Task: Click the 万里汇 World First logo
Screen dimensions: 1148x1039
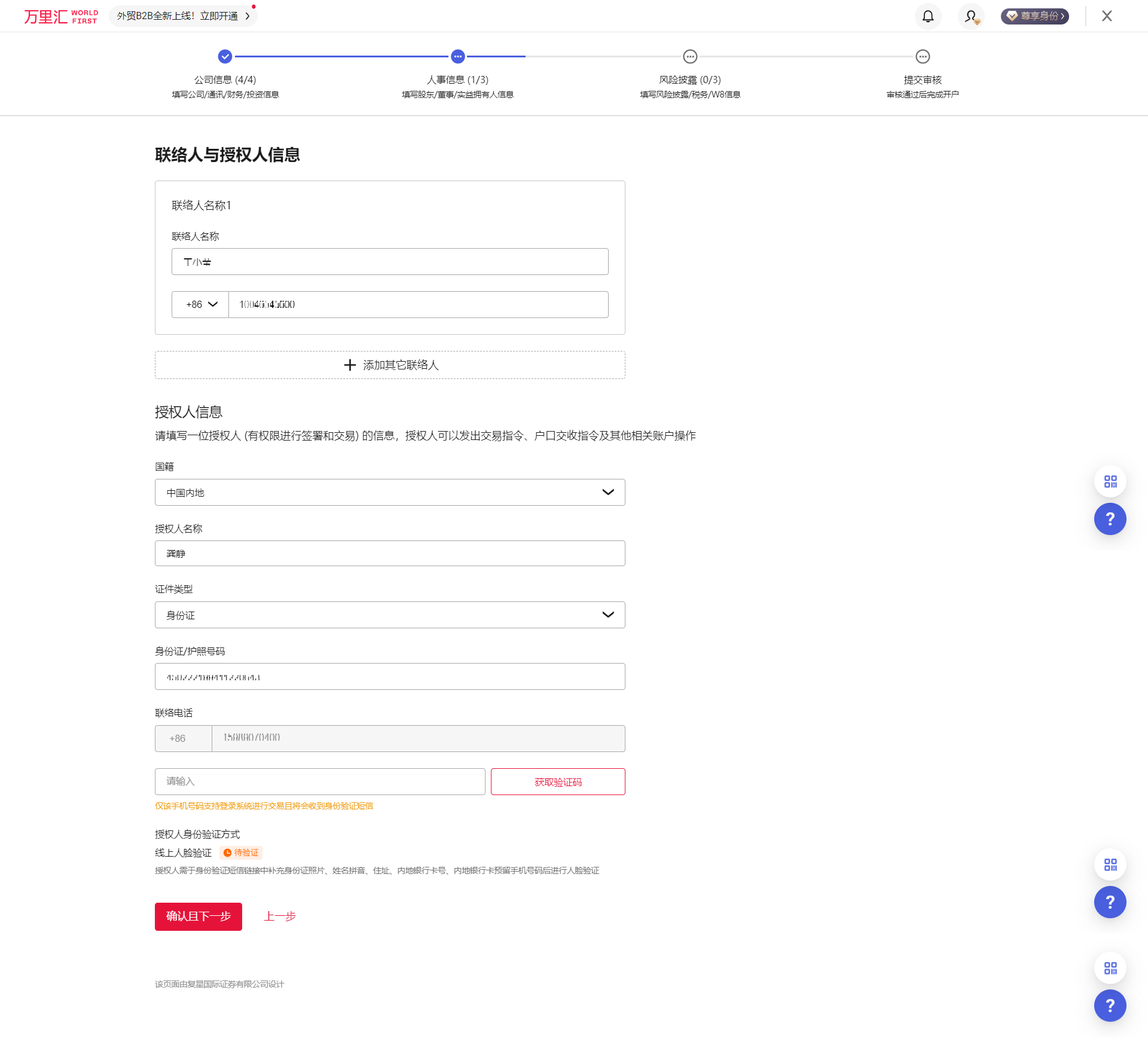Action: click(61, 16)
